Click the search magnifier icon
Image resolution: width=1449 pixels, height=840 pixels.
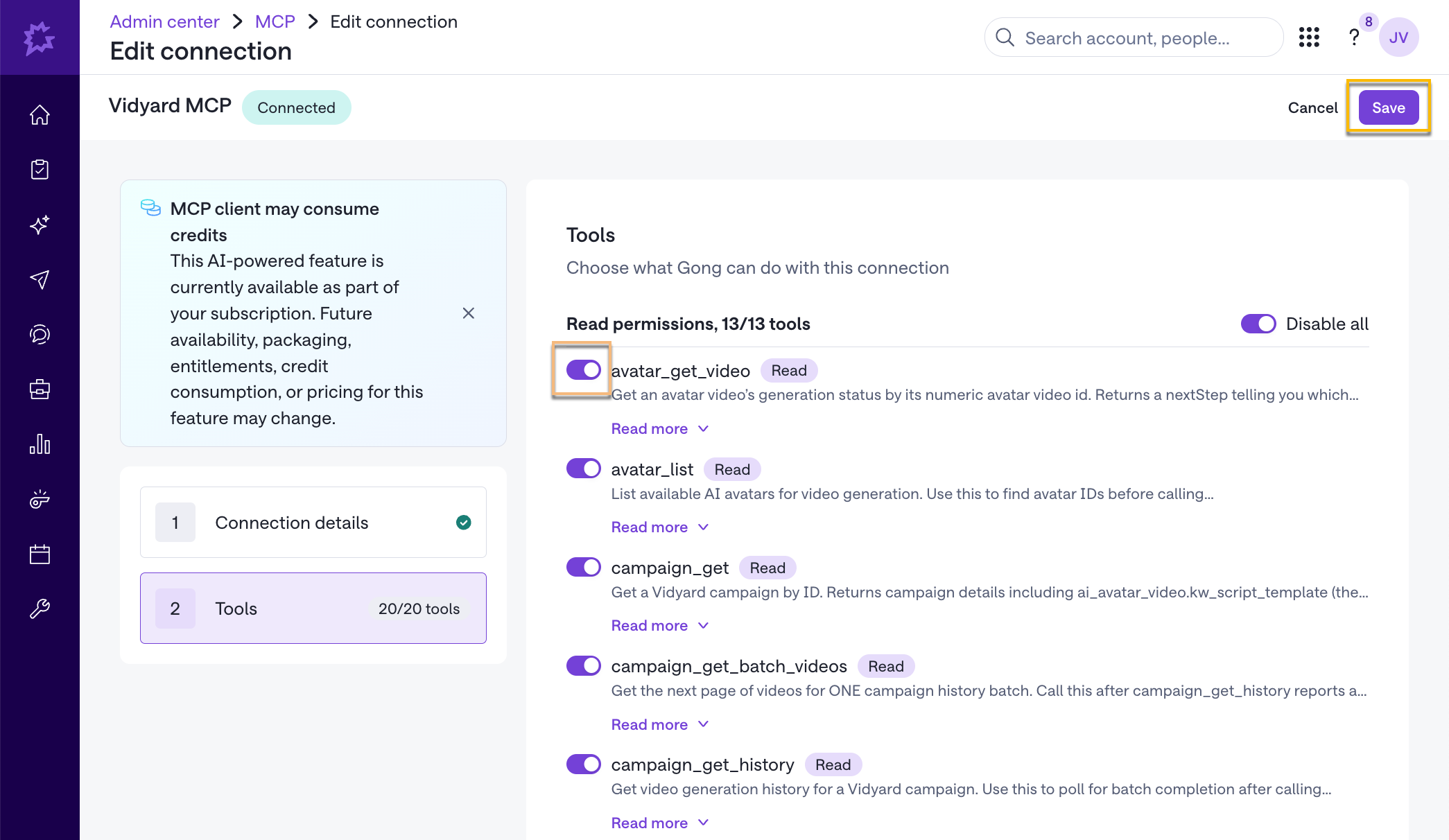(1005, 37)
